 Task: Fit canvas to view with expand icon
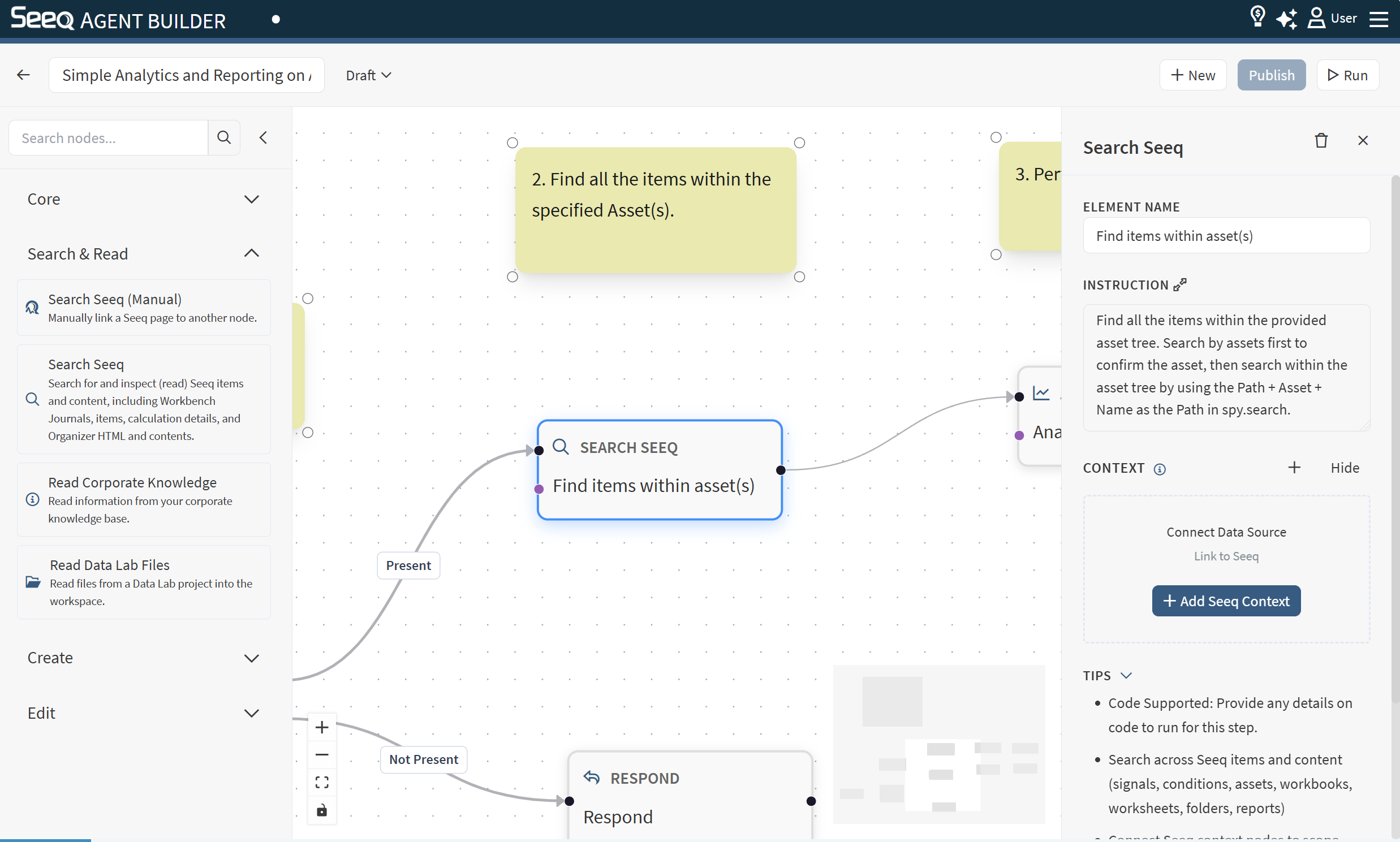322,783
